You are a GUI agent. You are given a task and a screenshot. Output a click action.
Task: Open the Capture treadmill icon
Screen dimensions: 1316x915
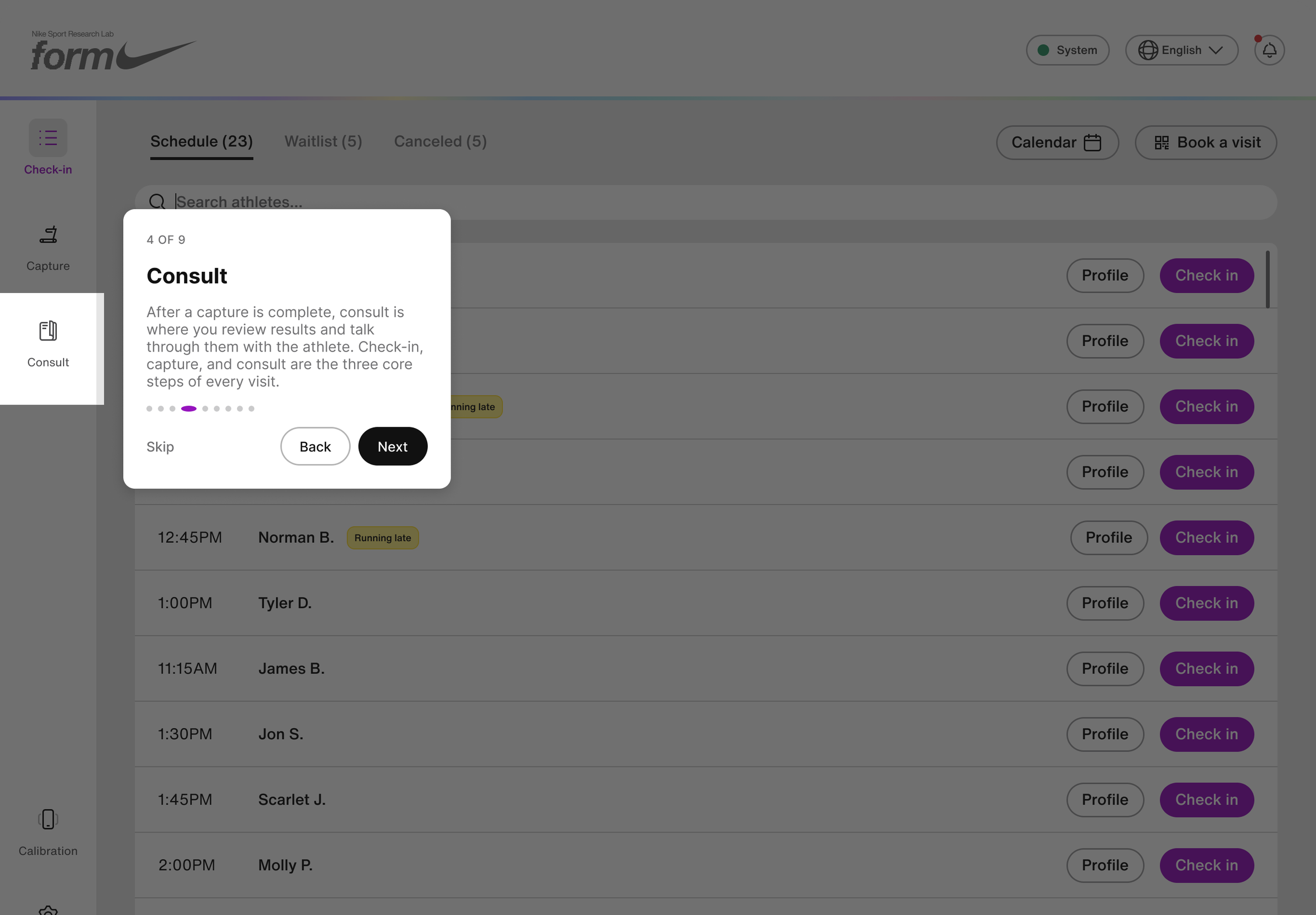pos(48,234)
